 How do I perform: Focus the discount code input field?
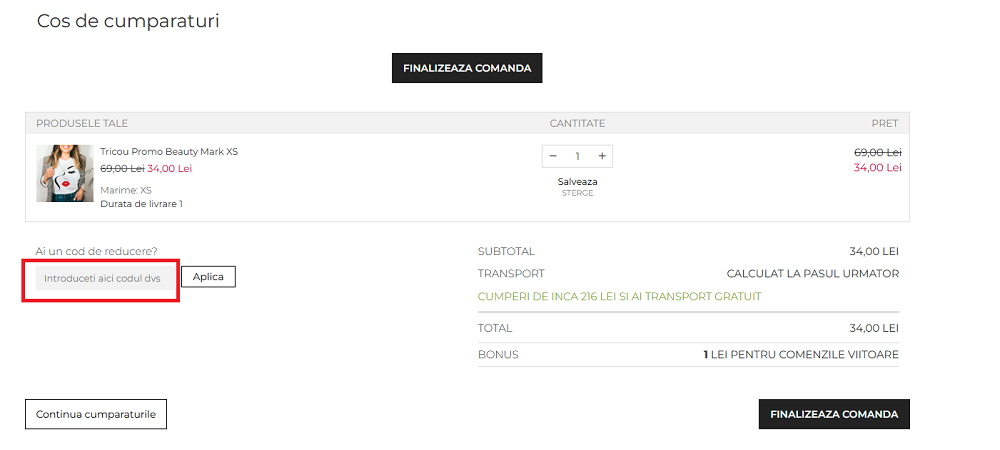point(102,278)
